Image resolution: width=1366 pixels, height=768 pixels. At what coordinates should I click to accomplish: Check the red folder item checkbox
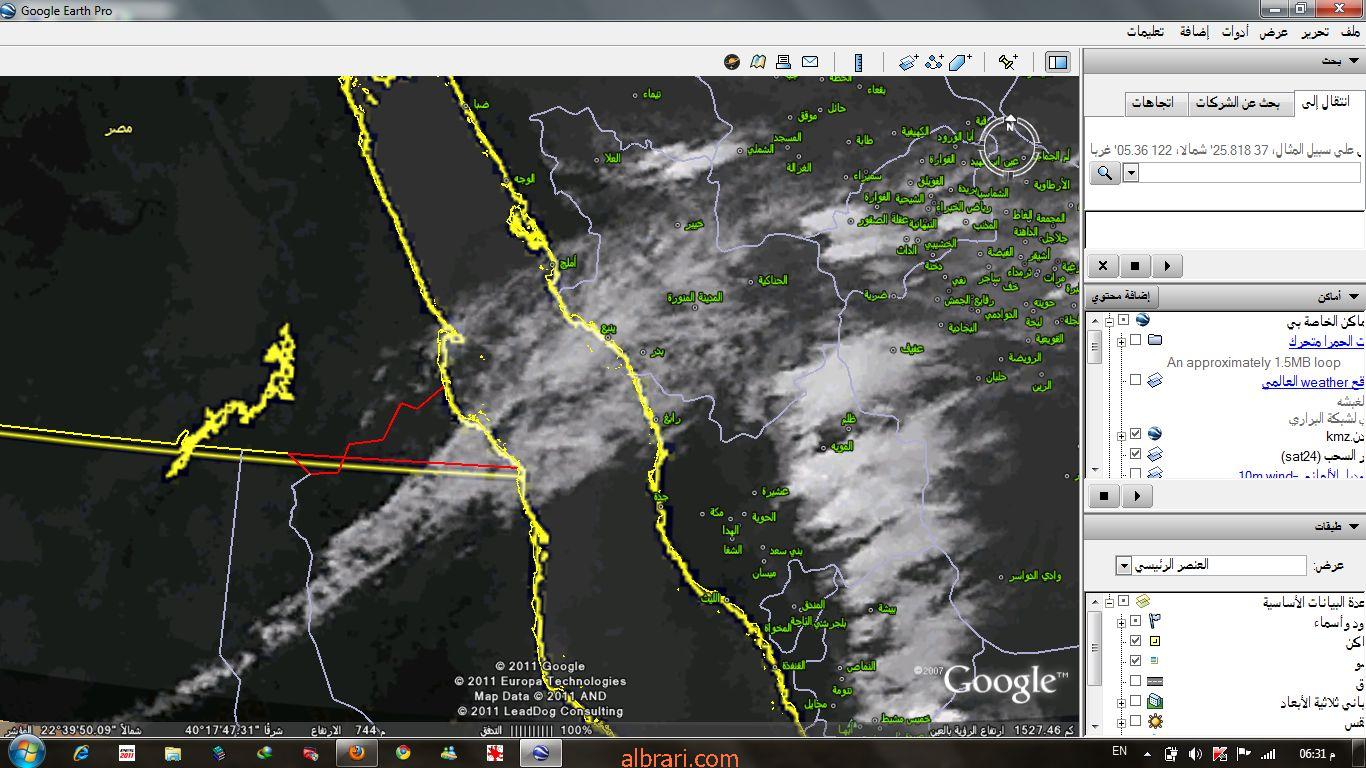click(1135, 340)
